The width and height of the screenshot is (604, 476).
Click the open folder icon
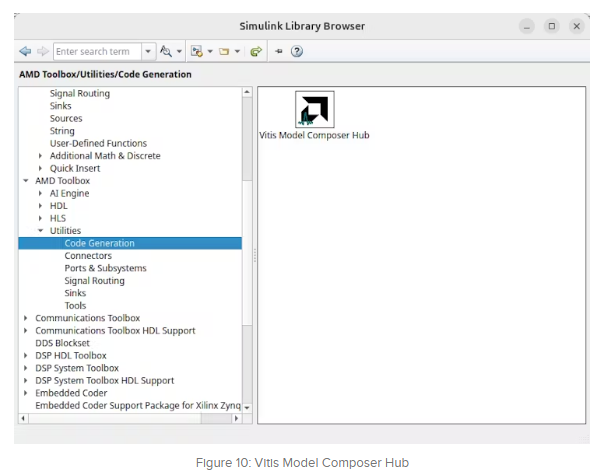click(225, 51)
